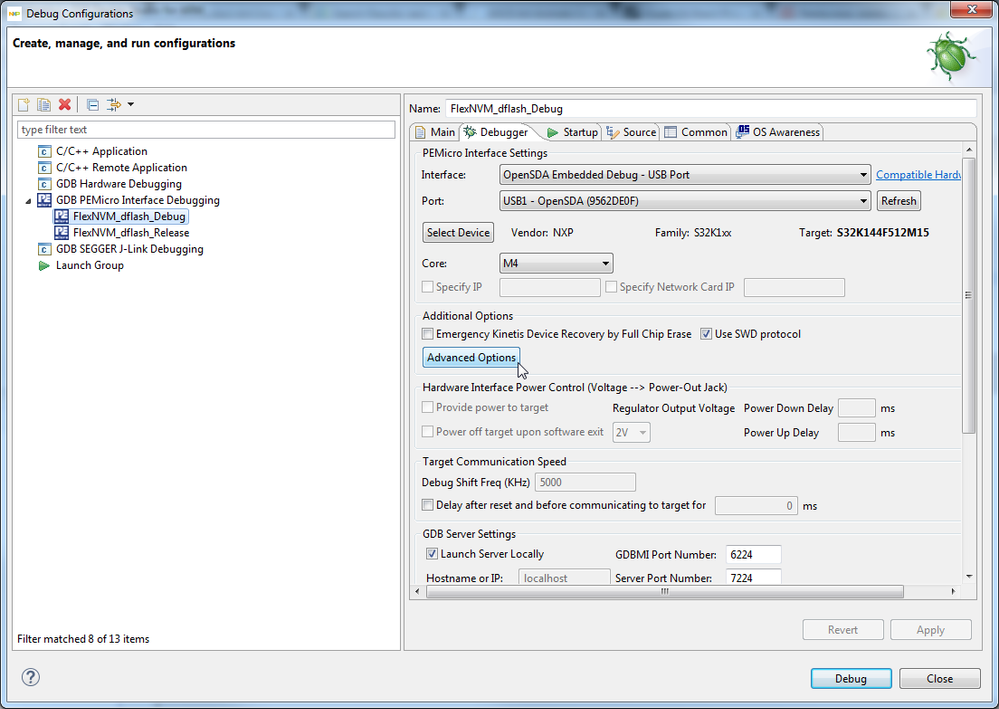Screen dimensions: 999x709
Task: Click the GDBMI Port Number field
Action: 754,554
